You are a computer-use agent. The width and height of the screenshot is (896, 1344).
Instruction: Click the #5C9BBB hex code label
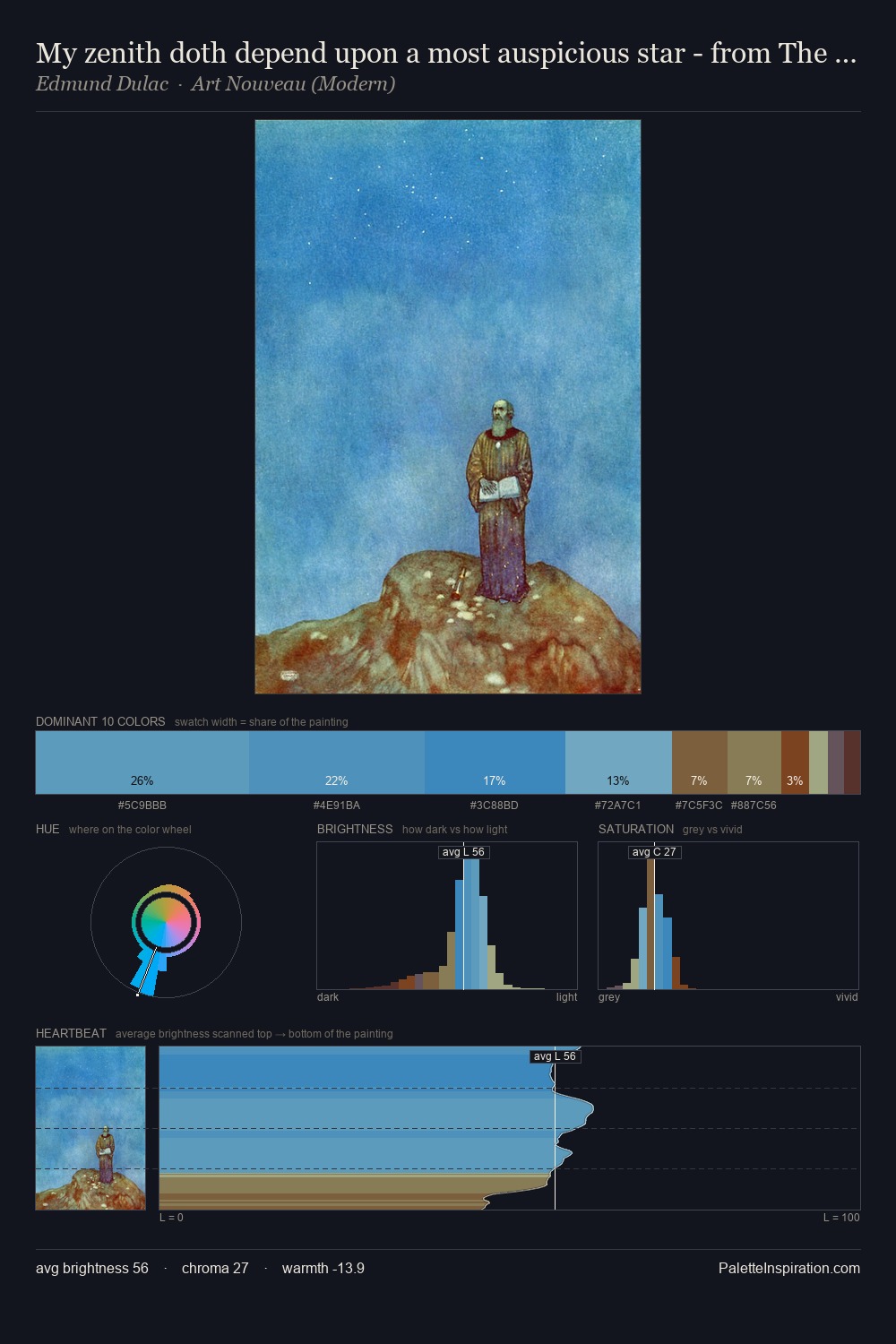pos(142,806)
